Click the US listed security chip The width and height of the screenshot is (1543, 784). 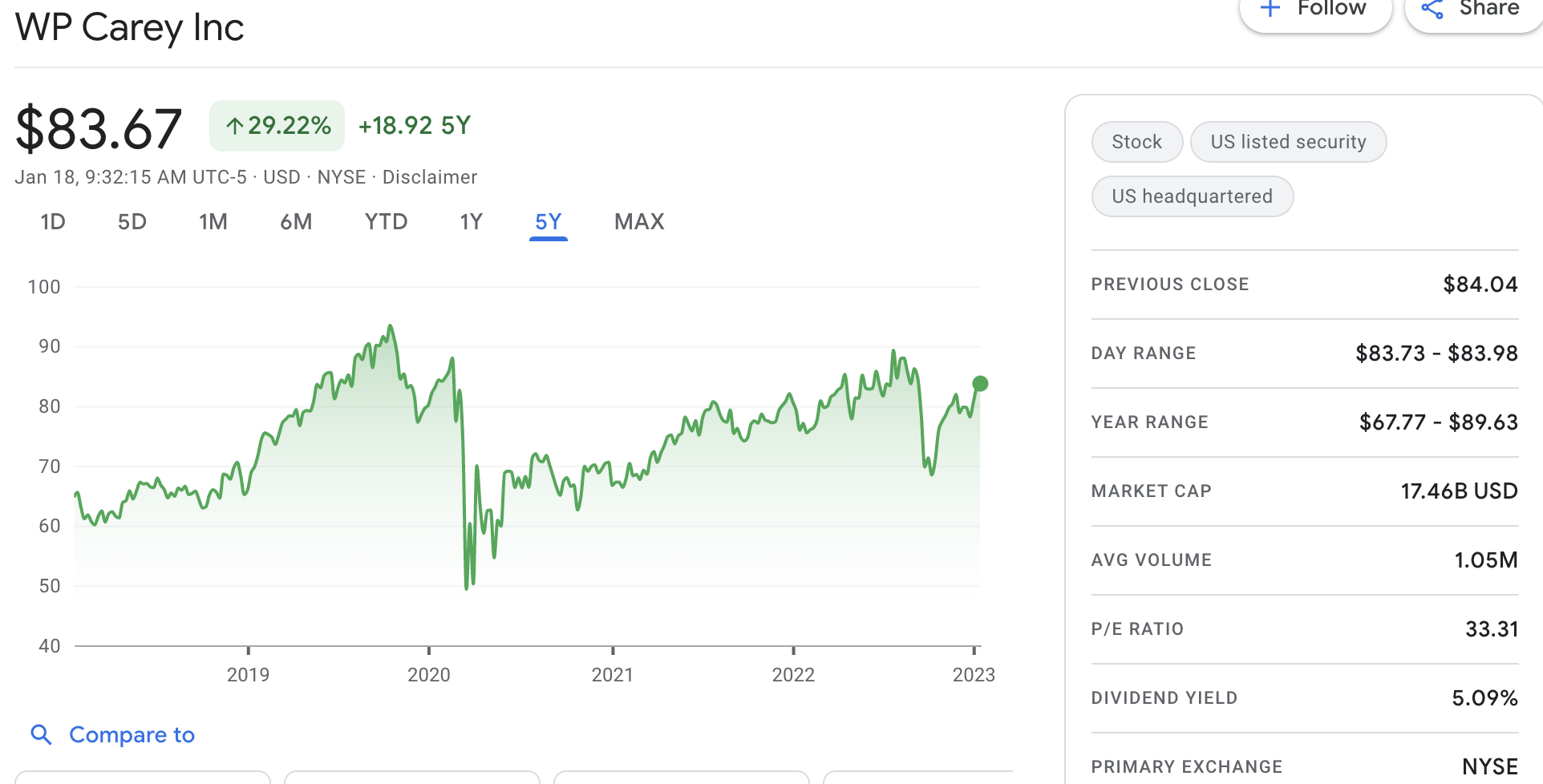[x=1288, y=142]
